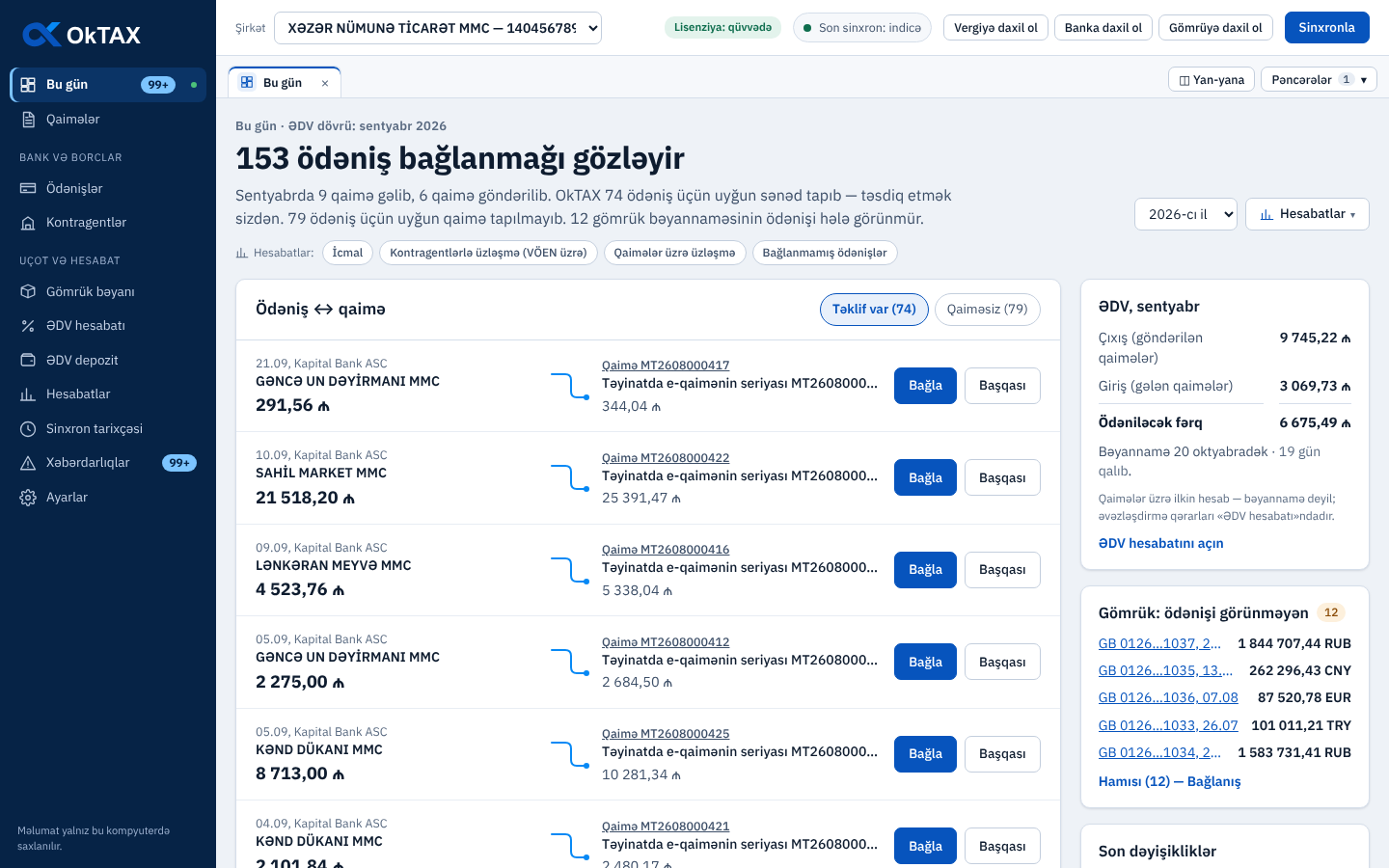Open Sinxron tarixçəsi clock icon
Viewport: 1389px width, 868px height.
click(28, 428)
